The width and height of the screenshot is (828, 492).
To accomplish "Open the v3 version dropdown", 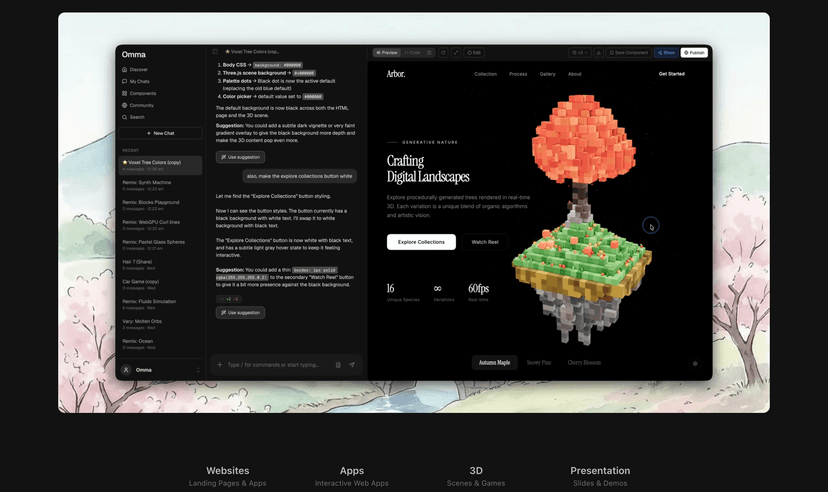I will (580, 53).
